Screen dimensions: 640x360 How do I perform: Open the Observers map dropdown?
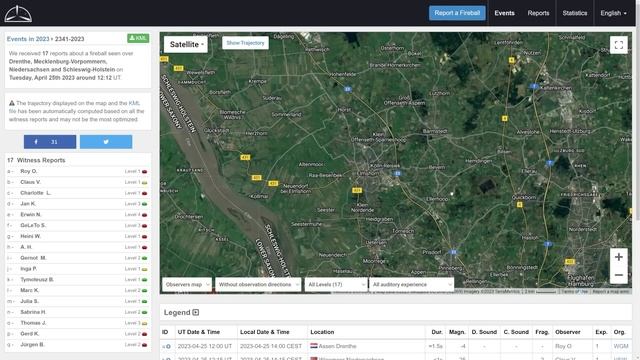click(x=187, y=284)
